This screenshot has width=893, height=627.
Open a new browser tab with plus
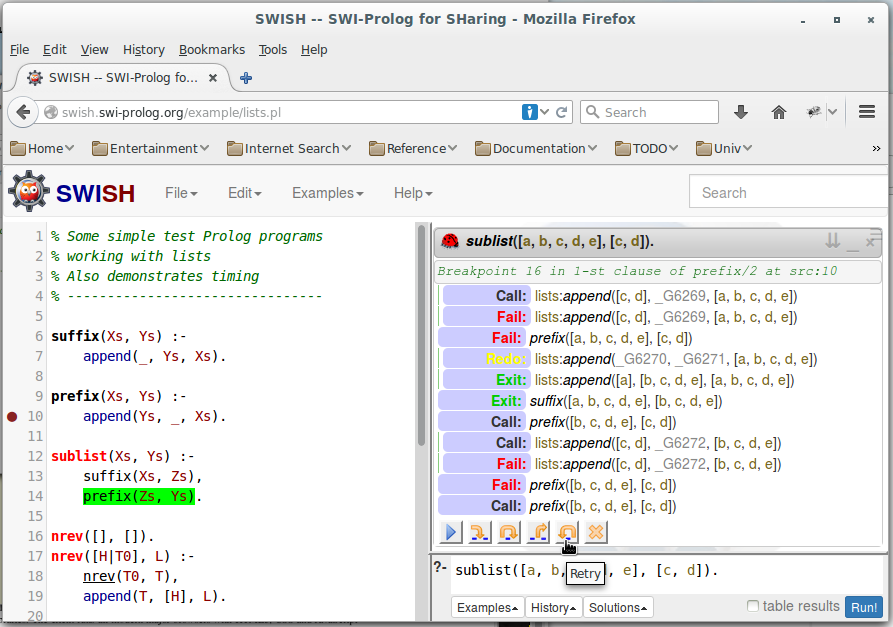tap(246, 77)
